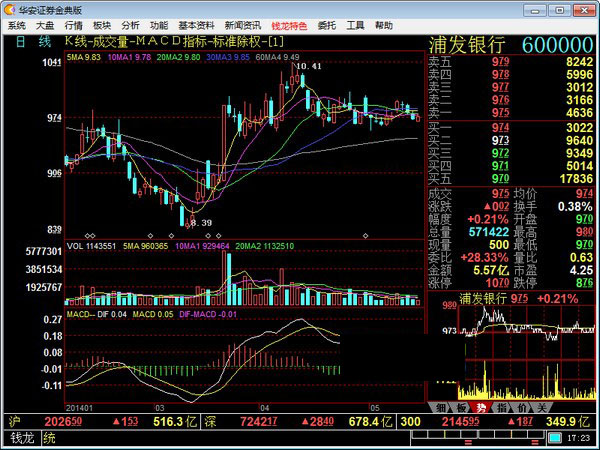Image resolution: width=600 pixels, height=450 pixels.
Task: Open the 分析 menu
Action: [x=130, y=26]
